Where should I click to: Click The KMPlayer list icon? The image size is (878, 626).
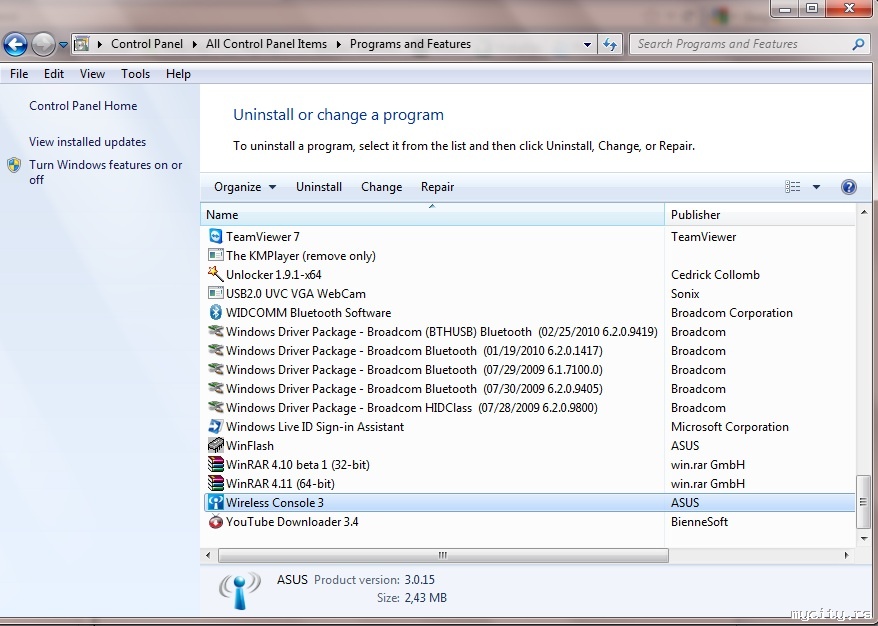216,255
